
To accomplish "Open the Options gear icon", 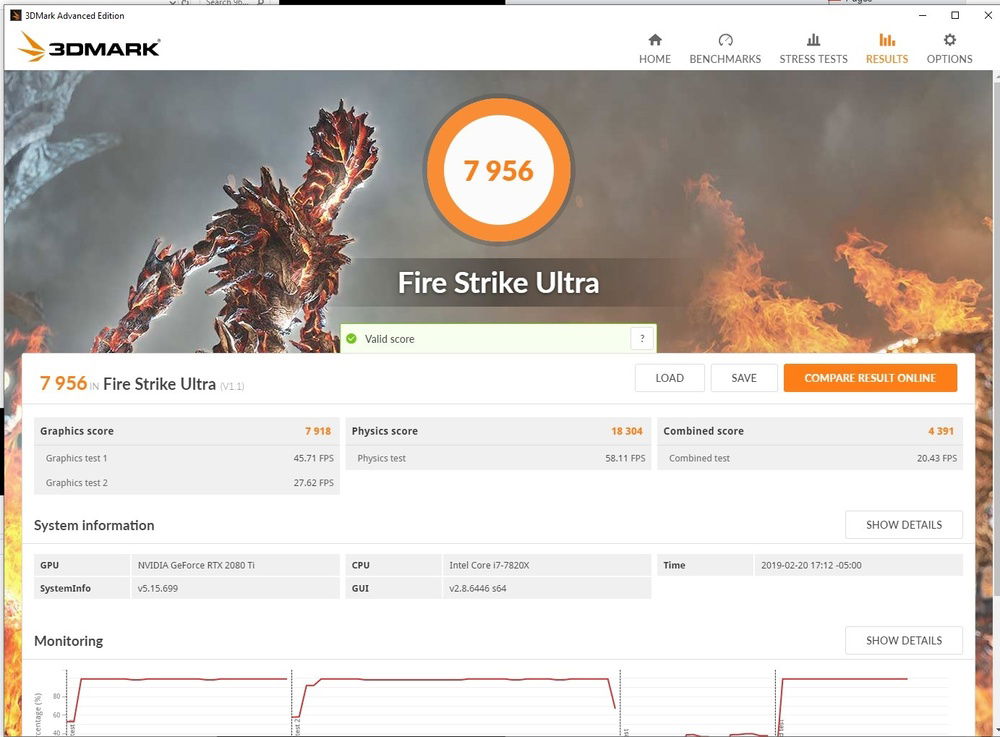I will click(x=949, y=40).
